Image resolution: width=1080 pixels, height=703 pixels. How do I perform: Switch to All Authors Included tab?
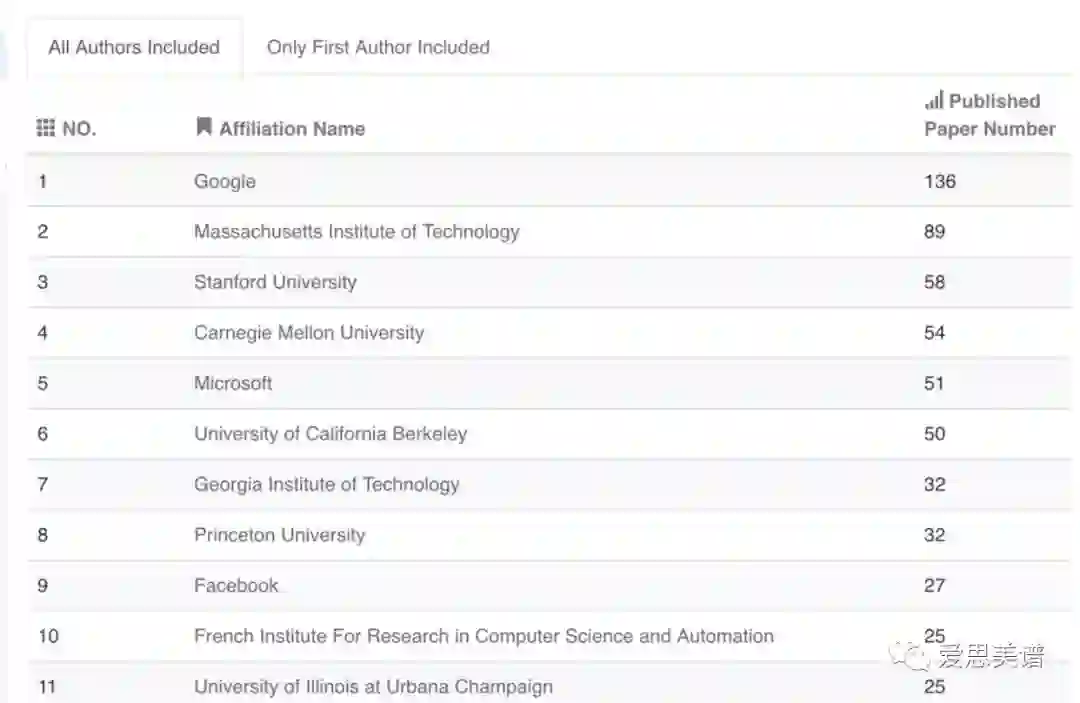pyautogui.click(x=134, y=47)
